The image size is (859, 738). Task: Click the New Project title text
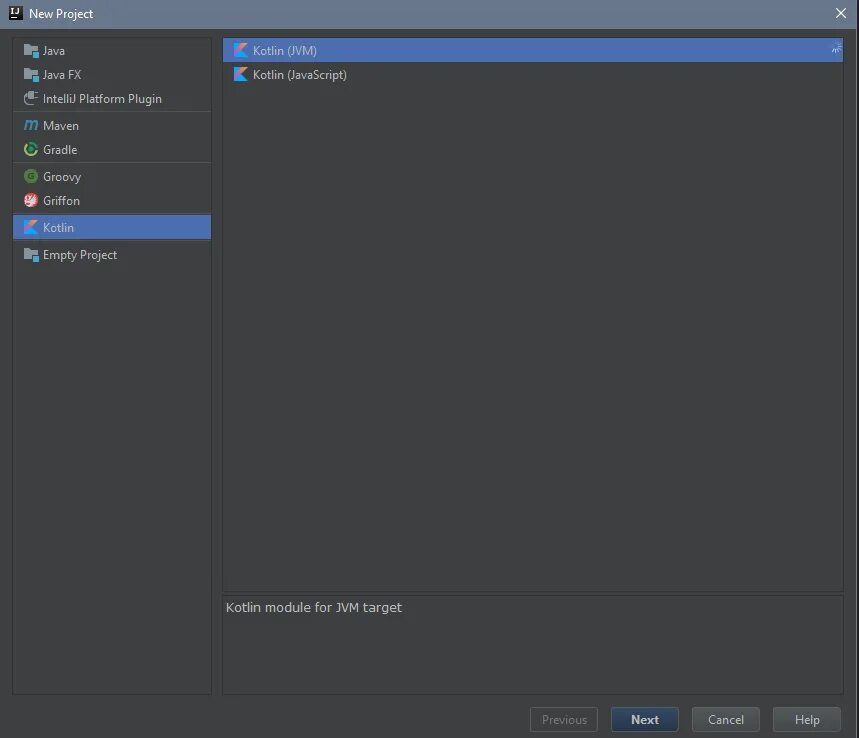pos(61,14)
